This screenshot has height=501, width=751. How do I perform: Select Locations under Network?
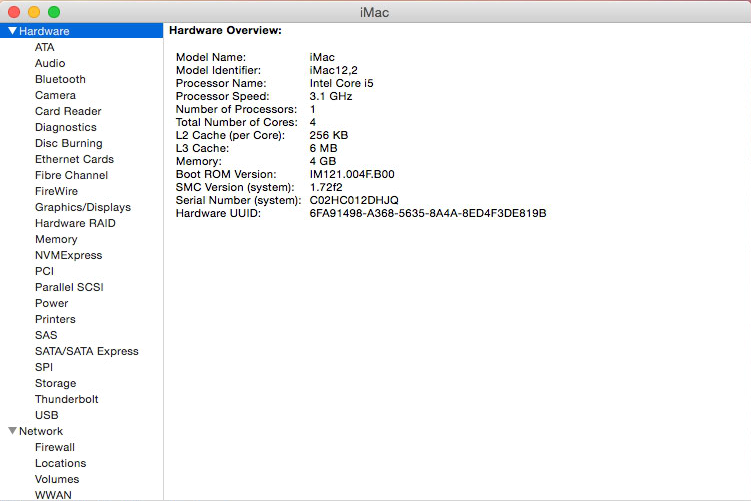point(60,463)
